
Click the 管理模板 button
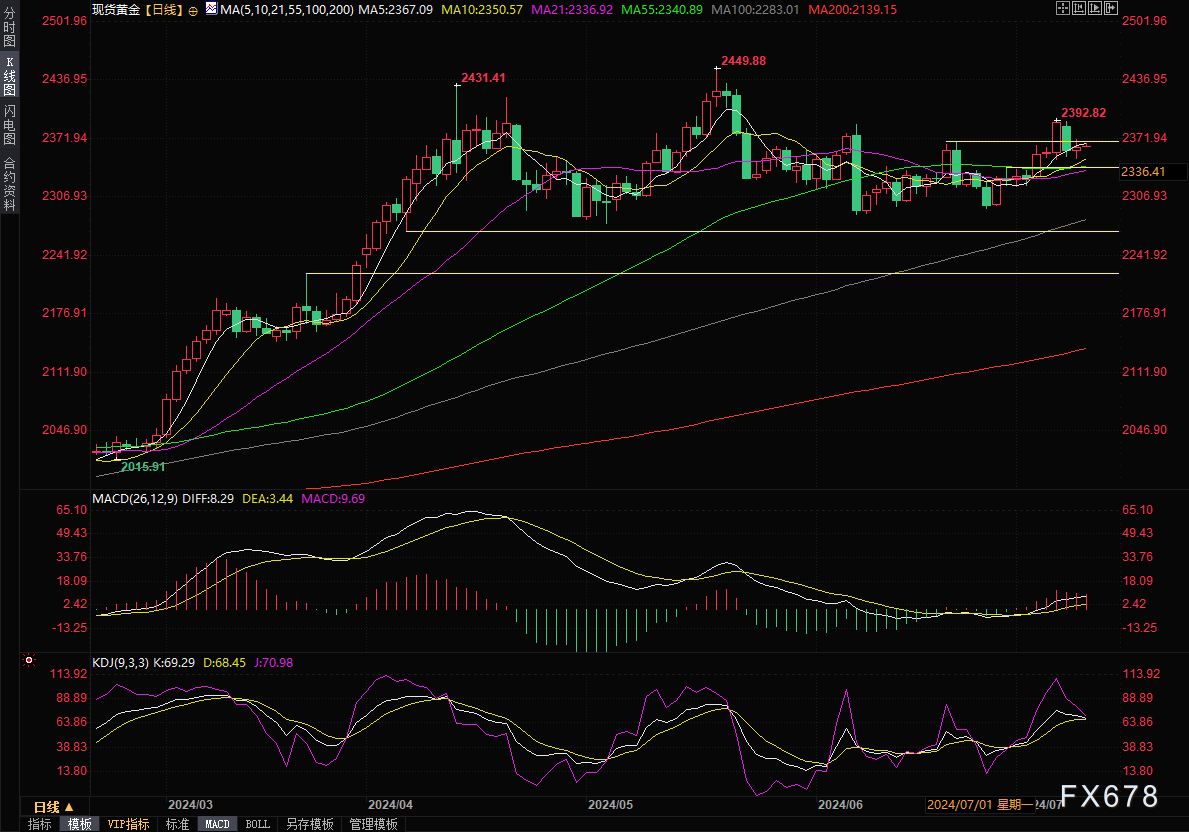(x=373, y=824)
